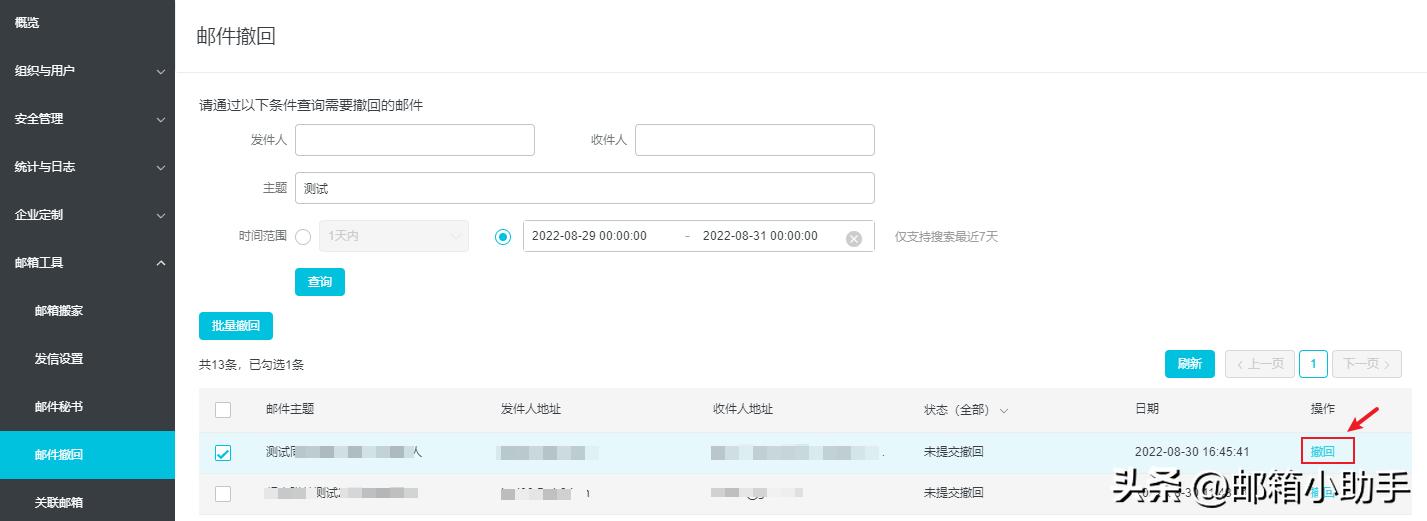Image resolution: width=1427 pixels, height=521 pixels.
Task: Click 撤回 link for the first email
Action: pyautogui.click(x=1323, y=452)
